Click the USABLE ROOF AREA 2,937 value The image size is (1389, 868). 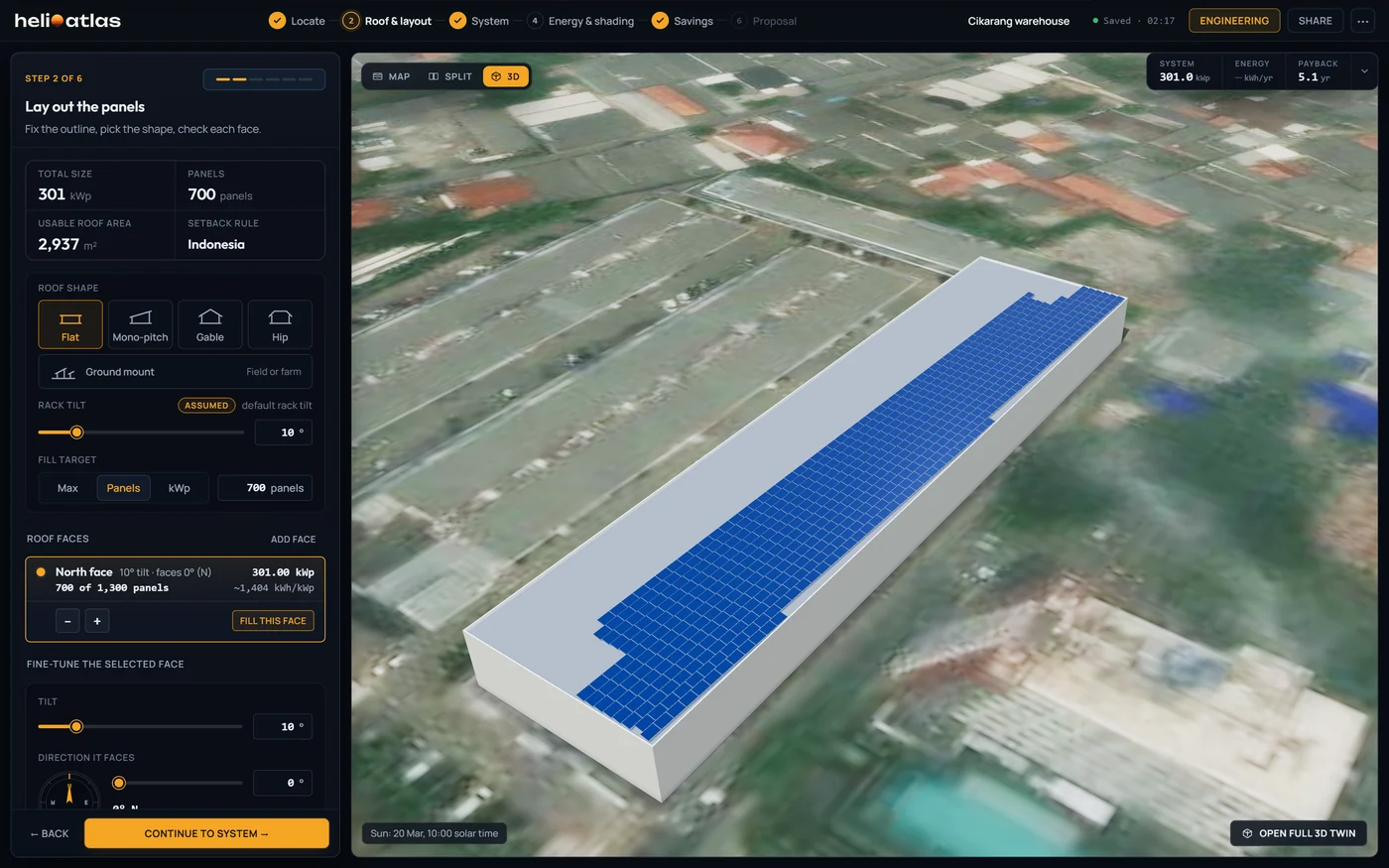(67, 244)
